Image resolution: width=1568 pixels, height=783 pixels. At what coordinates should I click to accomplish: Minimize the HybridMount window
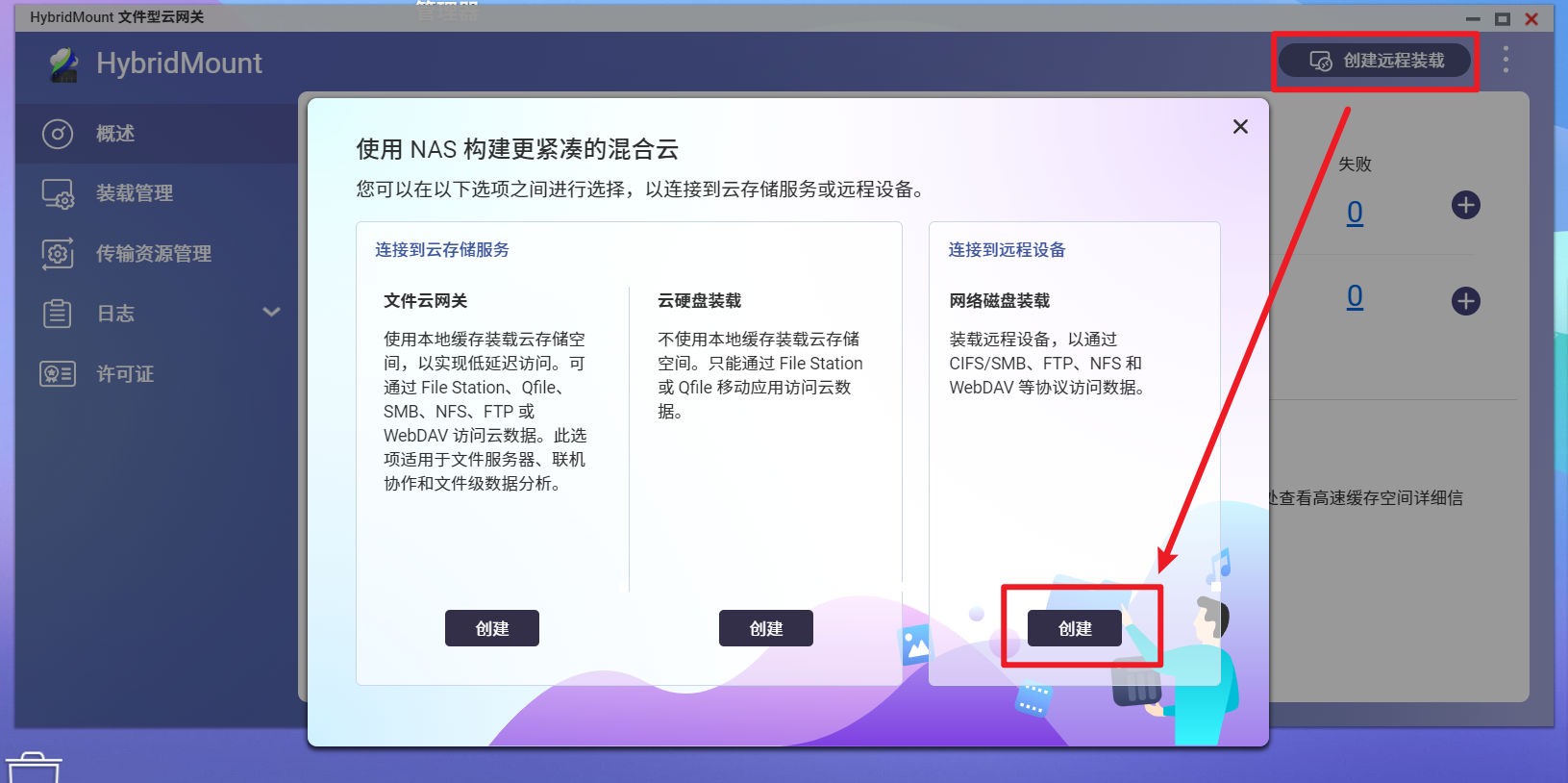(1473, 18)
